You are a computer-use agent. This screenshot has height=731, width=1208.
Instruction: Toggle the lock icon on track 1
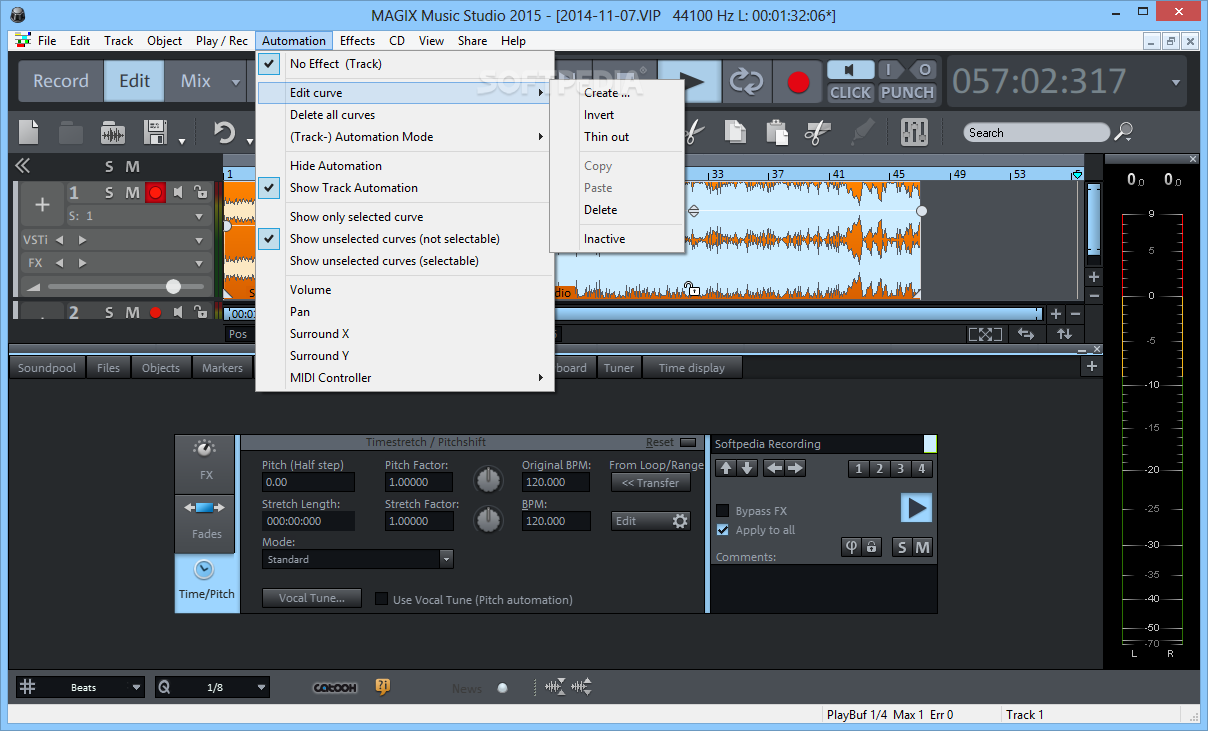point(200,192)
